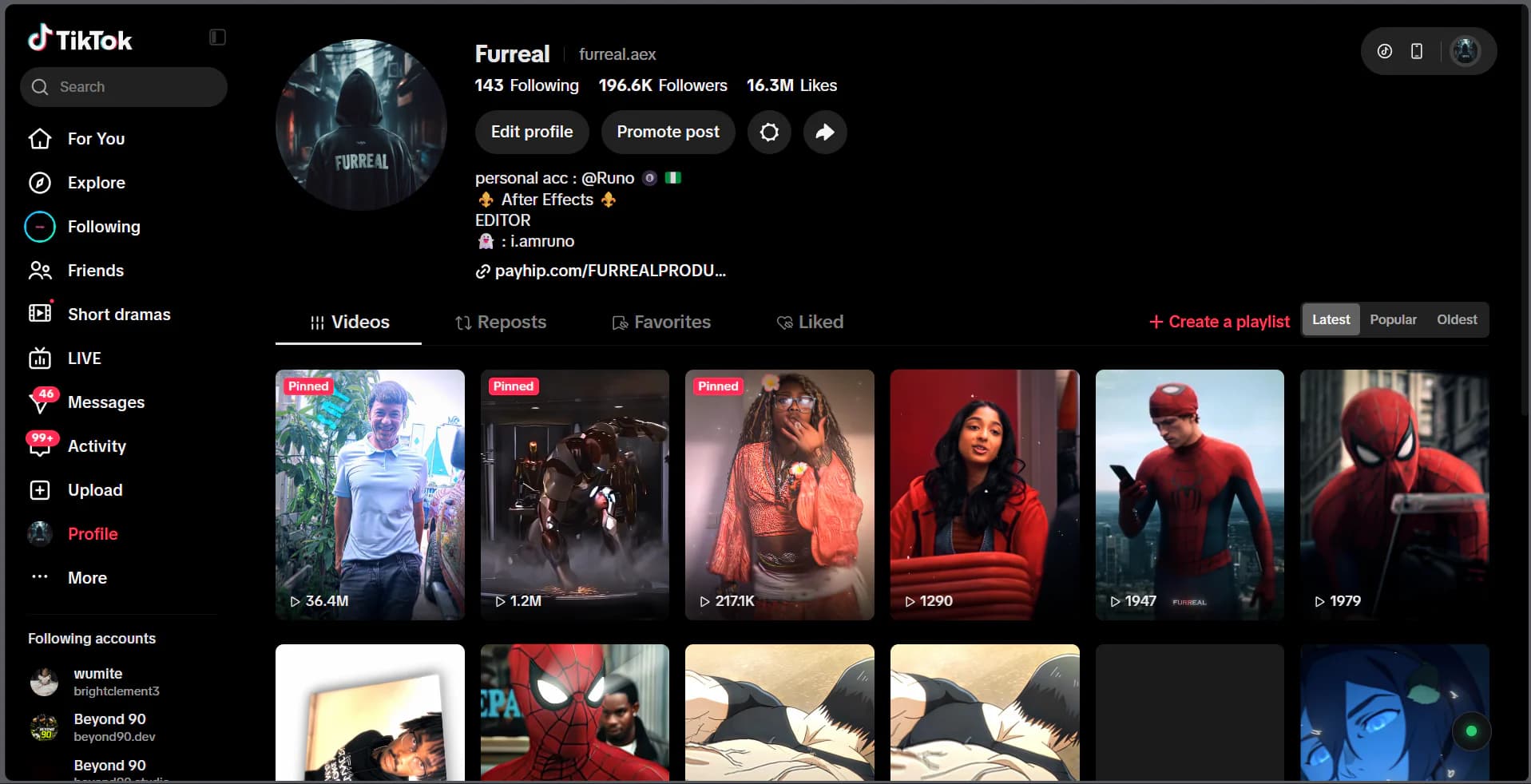Click the TikTok logo

point(80,39)
